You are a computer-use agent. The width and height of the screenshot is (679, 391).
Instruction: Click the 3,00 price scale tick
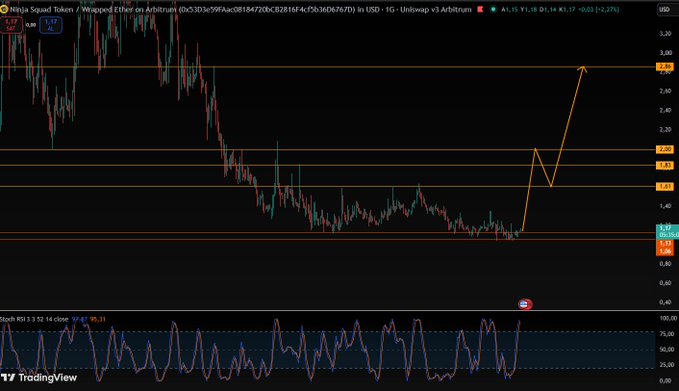tap(665, 52)
